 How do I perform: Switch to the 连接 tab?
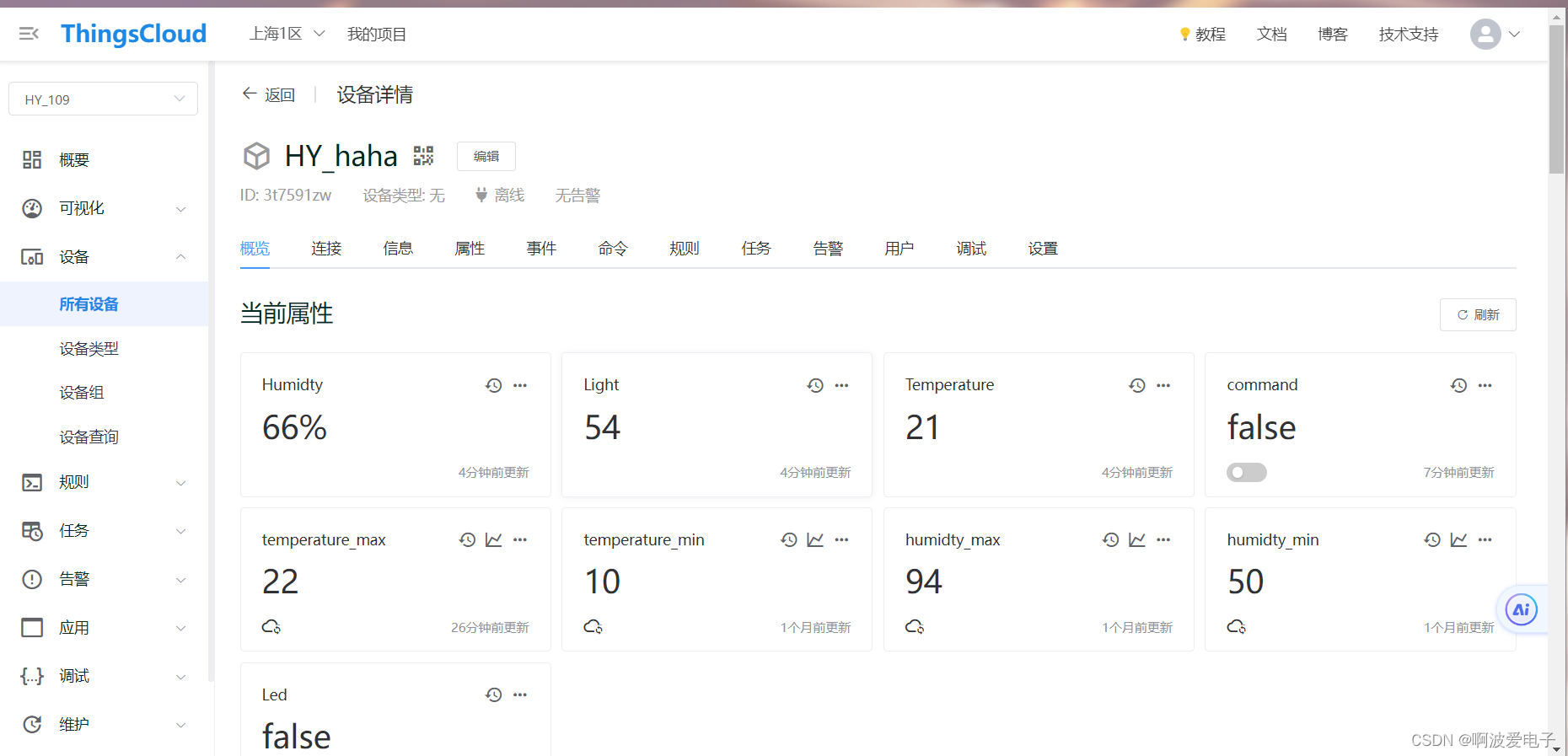pos(326,249)
